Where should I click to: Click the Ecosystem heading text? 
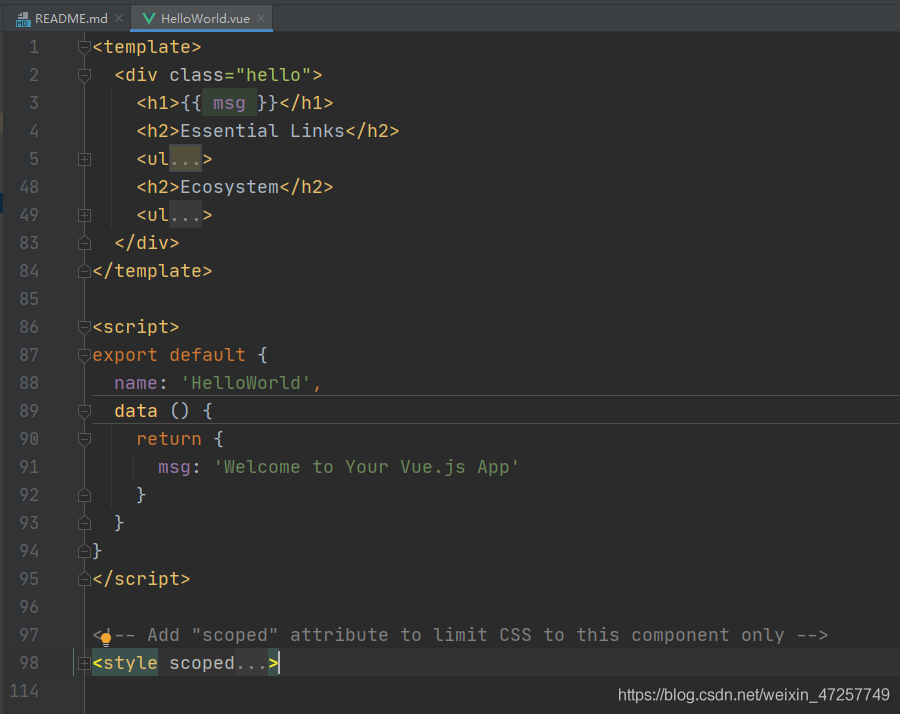click(230, 187)
